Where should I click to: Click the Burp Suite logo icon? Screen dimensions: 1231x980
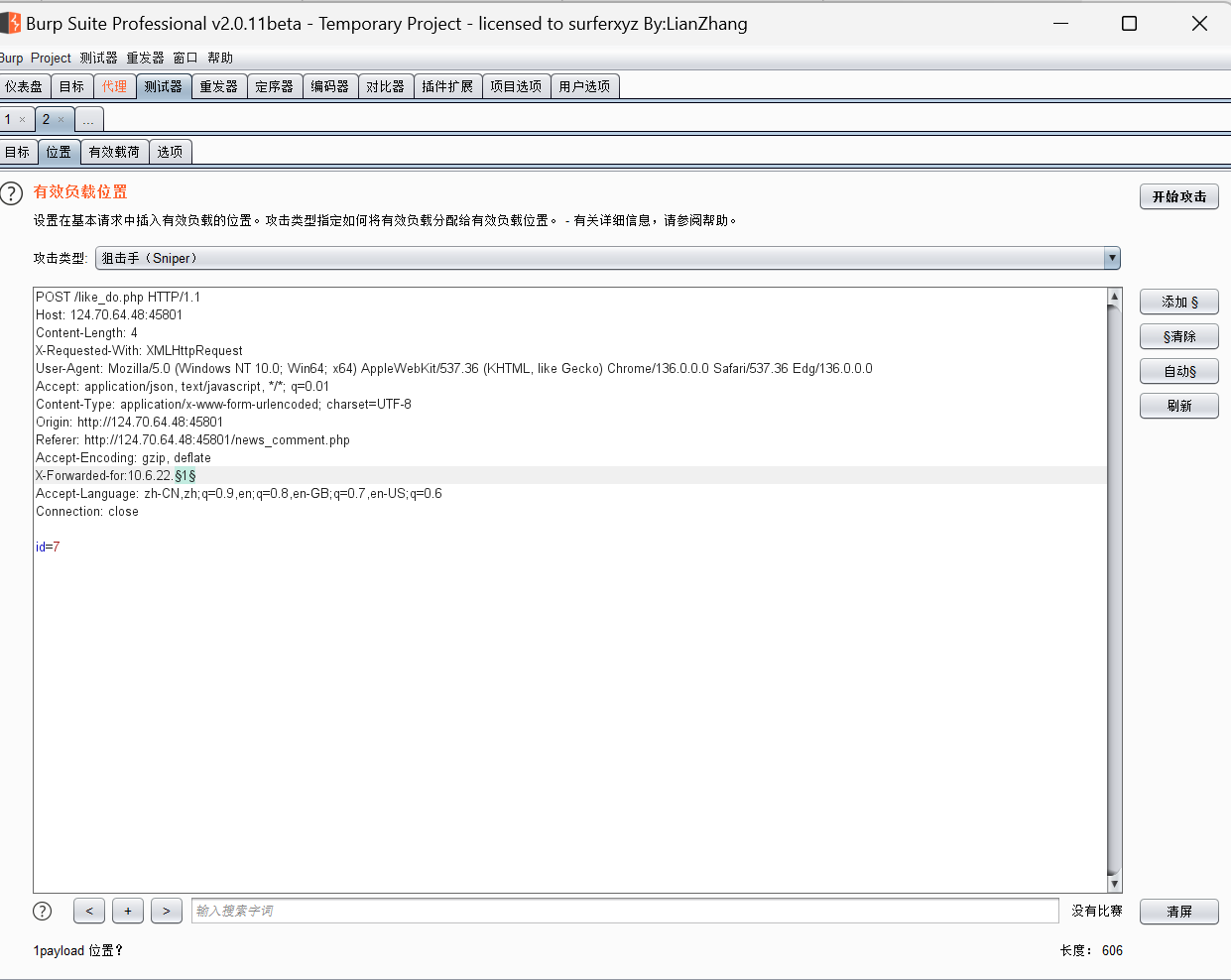tap(11, 23)
